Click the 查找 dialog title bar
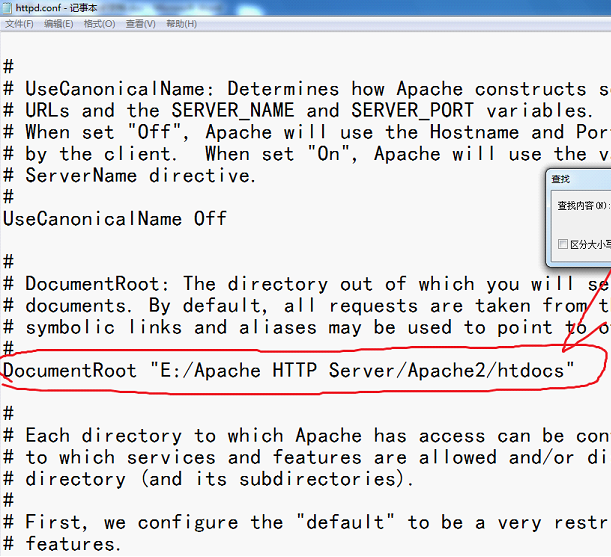The width and height of the screenshot is (611, 557). click(579, 179)
